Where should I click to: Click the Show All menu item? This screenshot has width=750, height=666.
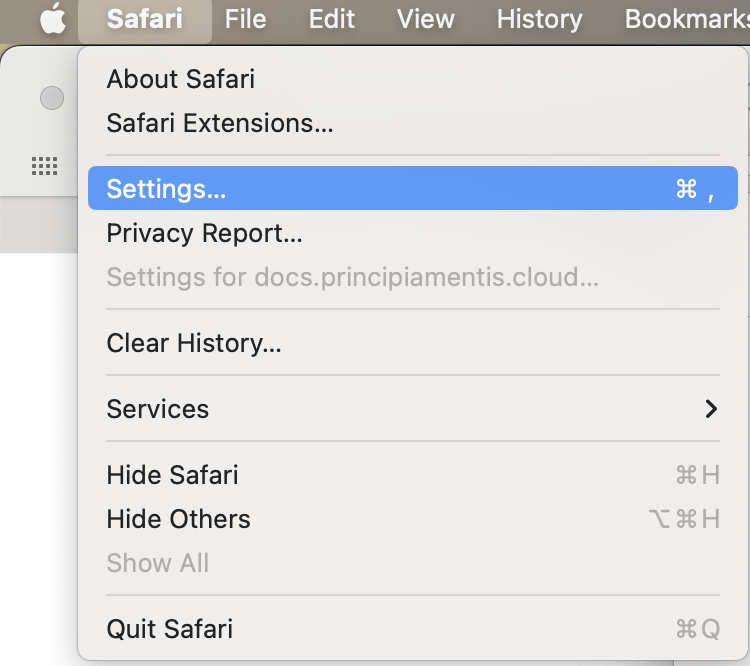(x=158, y=562)
